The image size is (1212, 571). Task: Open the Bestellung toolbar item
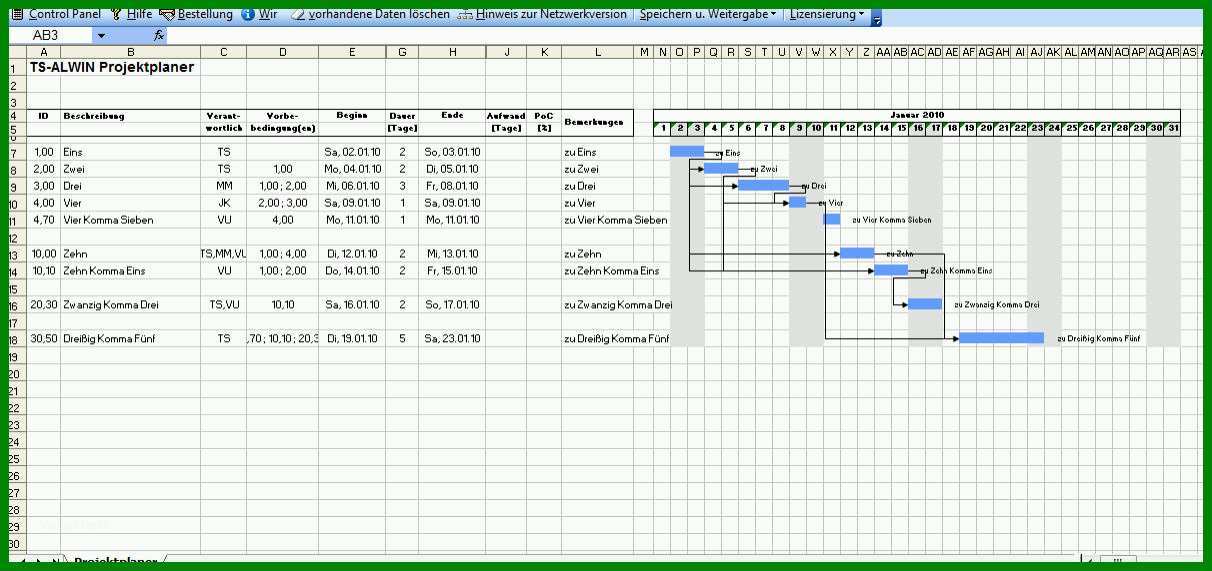195,14
